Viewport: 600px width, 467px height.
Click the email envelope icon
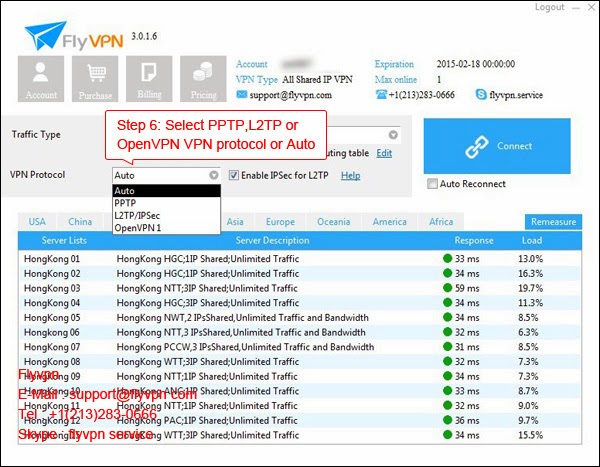(x=241, y=94)
